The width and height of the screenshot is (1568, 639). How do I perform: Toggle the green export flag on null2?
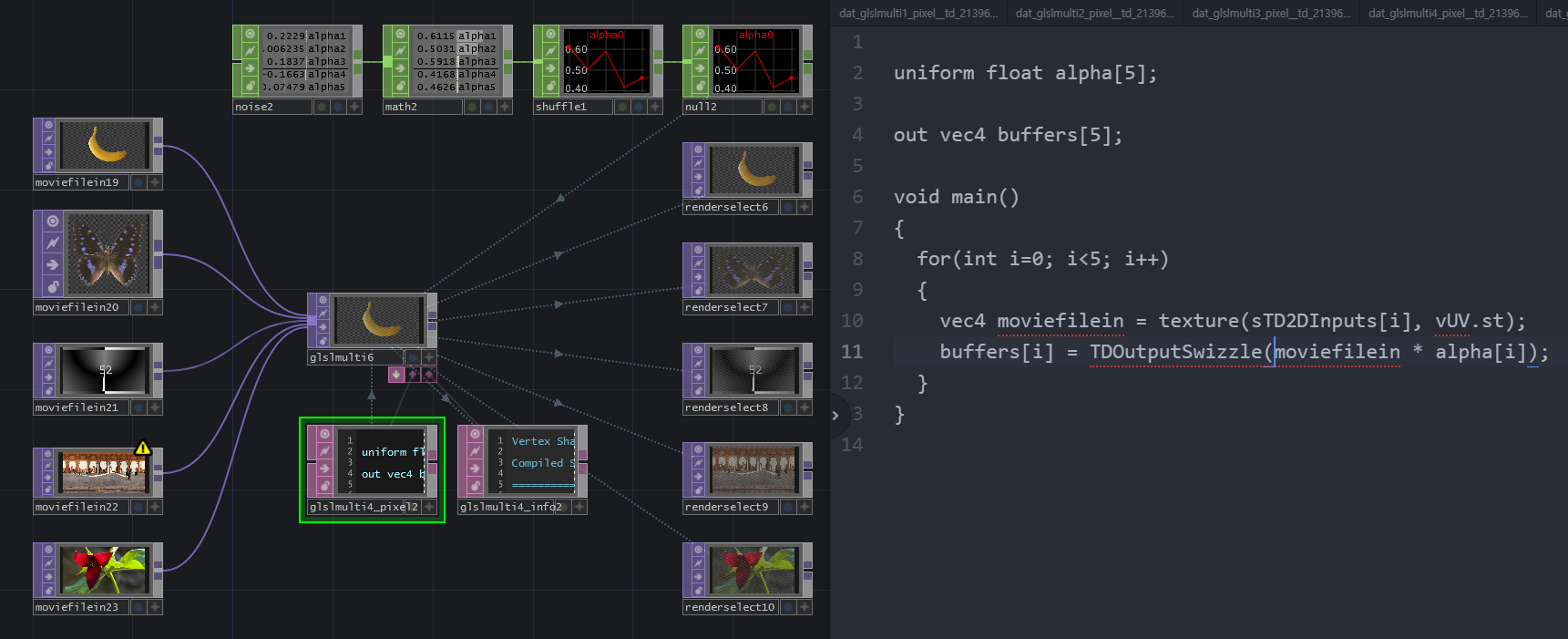click(771, 107)
